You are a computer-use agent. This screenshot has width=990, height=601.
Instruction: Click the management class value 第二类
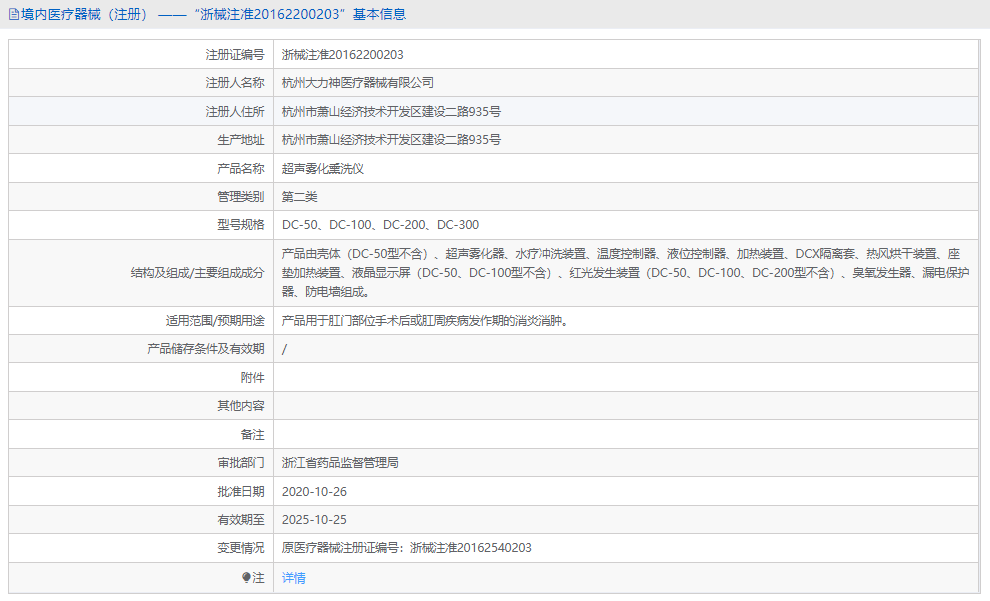click(x=299, y=197)
